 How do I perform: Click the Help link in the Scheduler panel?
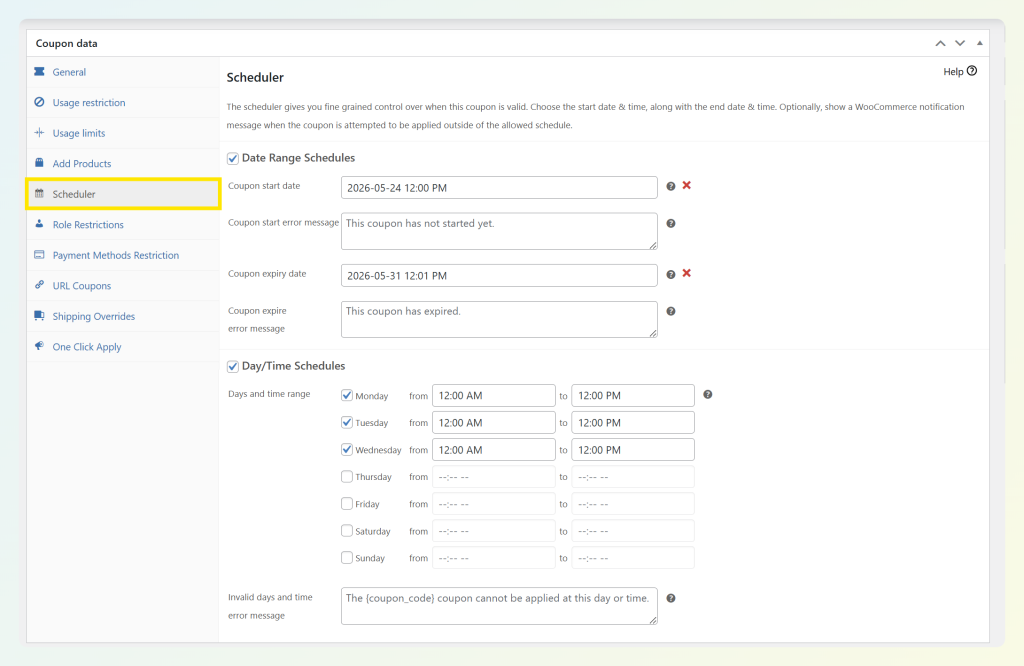(x=955, y=71)
